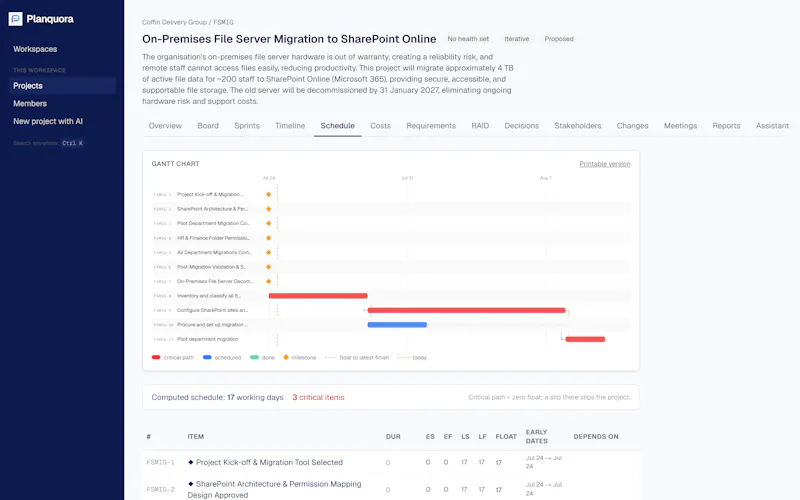Click the DEPENDS ON column header

[595, 437]
